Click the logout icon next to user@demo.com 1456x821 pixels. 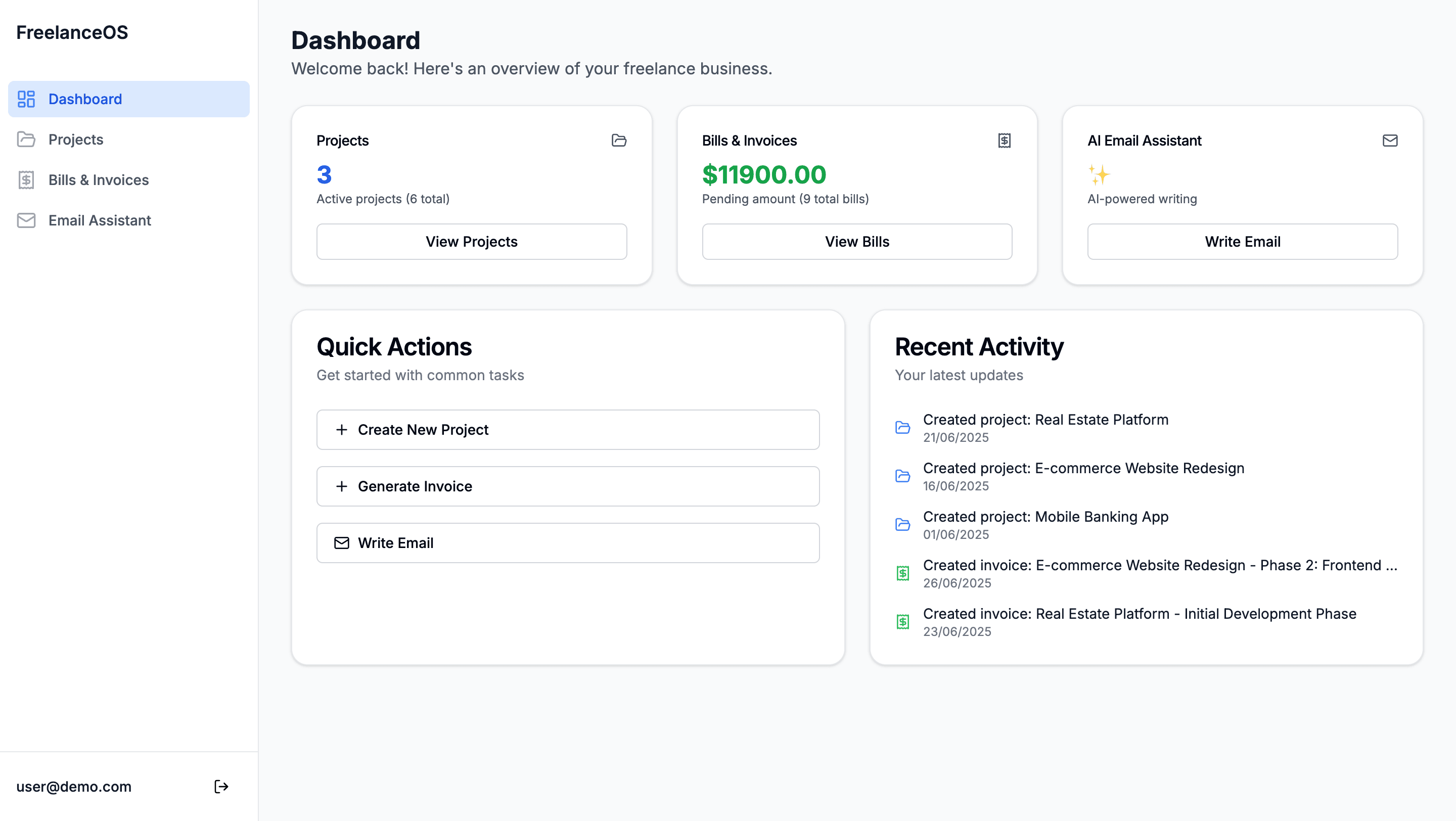click(x=221, y=787)
